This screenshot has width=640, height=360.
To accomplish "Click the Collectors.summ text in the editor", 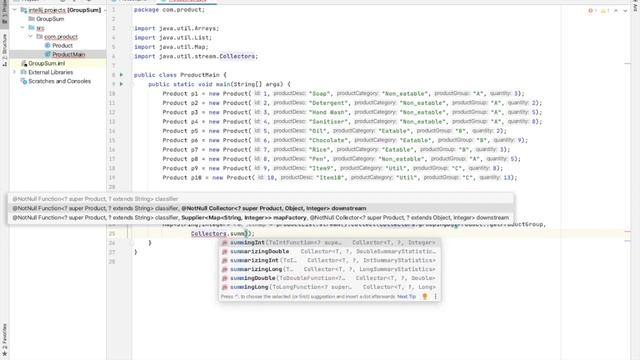I will coord(218,233).
